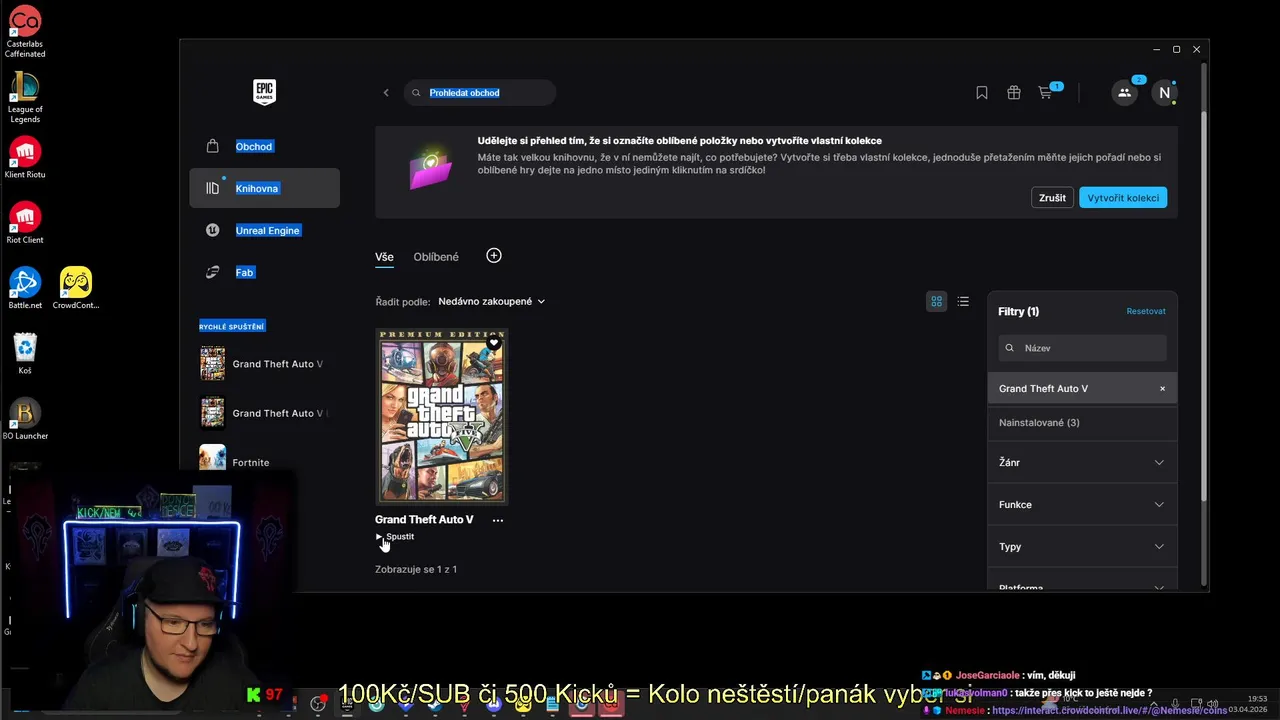This screenshot has height=720, width=1280.
Task: Click the Název filter input
Action: (x=1082, y=348)
